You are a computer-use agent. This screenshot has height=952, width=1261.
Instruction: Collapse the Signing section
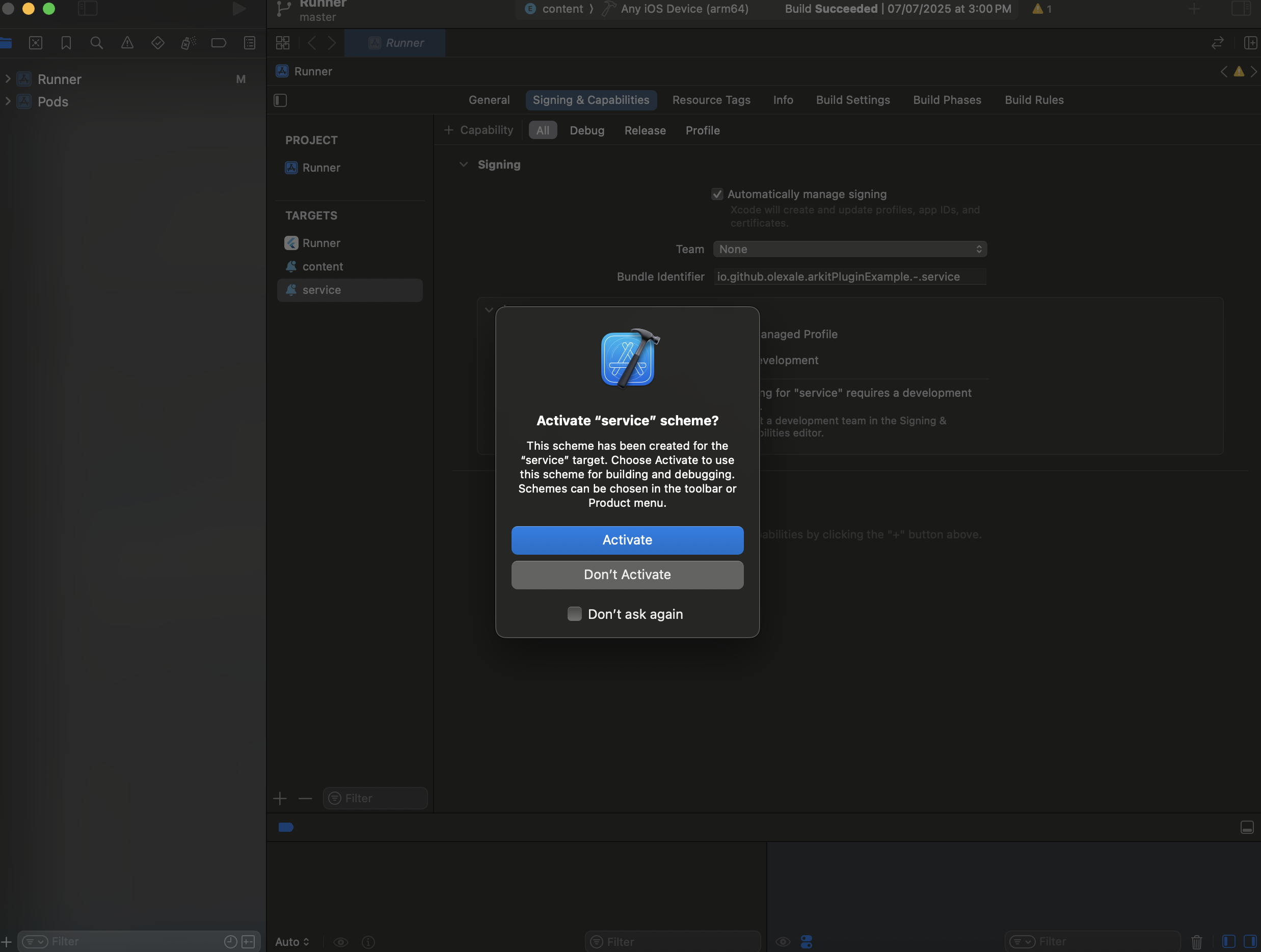(464, 165)
